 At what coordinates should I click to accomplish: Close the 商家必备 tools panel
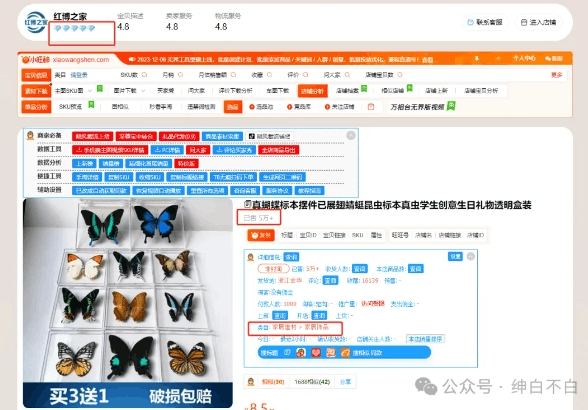click(351, 135)
